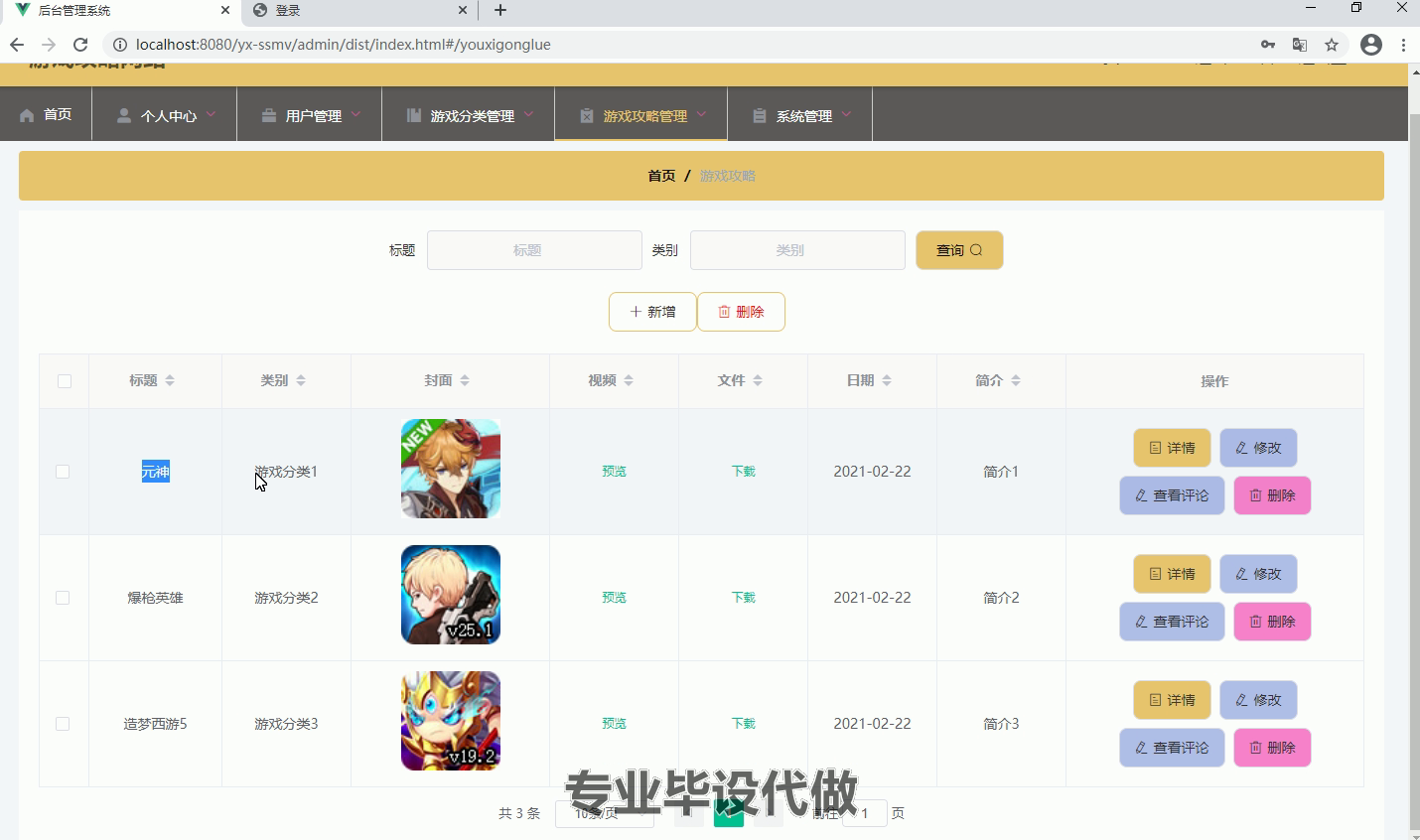Open the saved password key icon
The height and width of the screenshot is (840, 1420).
(1268, 45)
